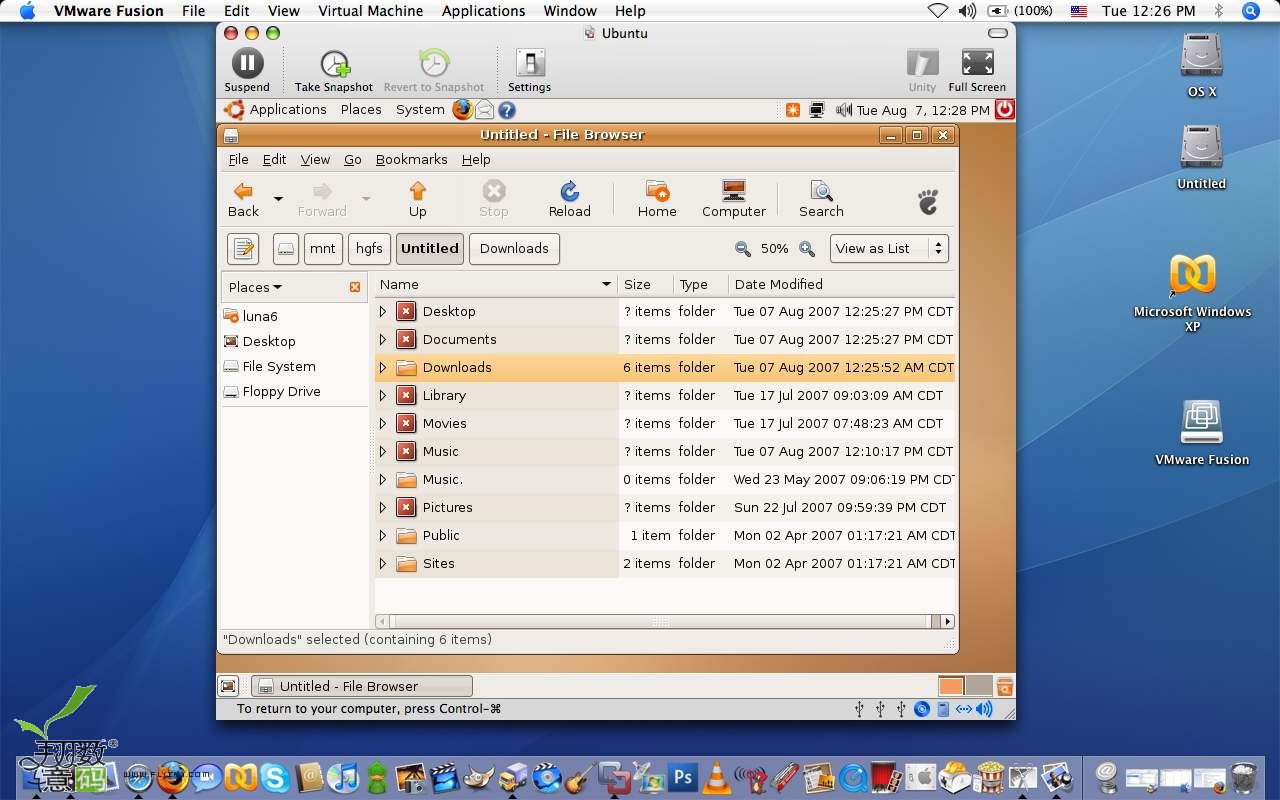Open Skype from the Dock
This screenshot has height=800, width=1280.
[x=273, y=777]
